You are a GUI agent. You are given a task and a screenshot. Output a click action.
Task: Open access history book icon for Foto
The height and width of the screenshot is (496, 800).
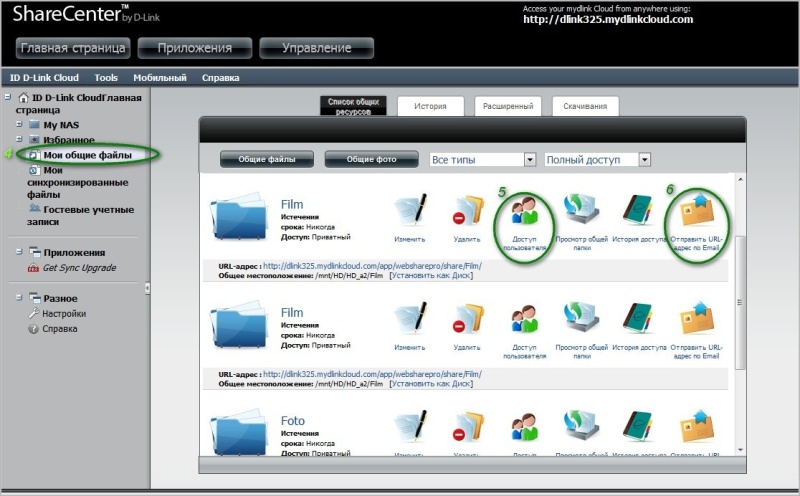639,427
